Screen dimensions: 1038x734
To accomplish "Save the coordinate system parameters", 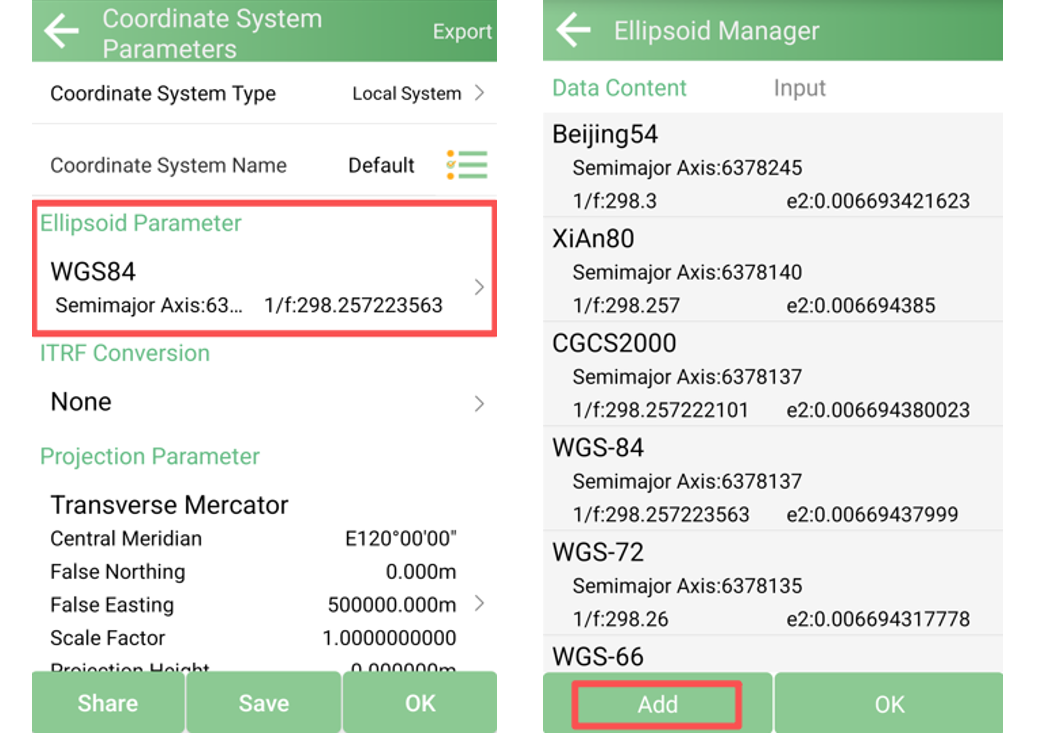I will coord(263,703).
